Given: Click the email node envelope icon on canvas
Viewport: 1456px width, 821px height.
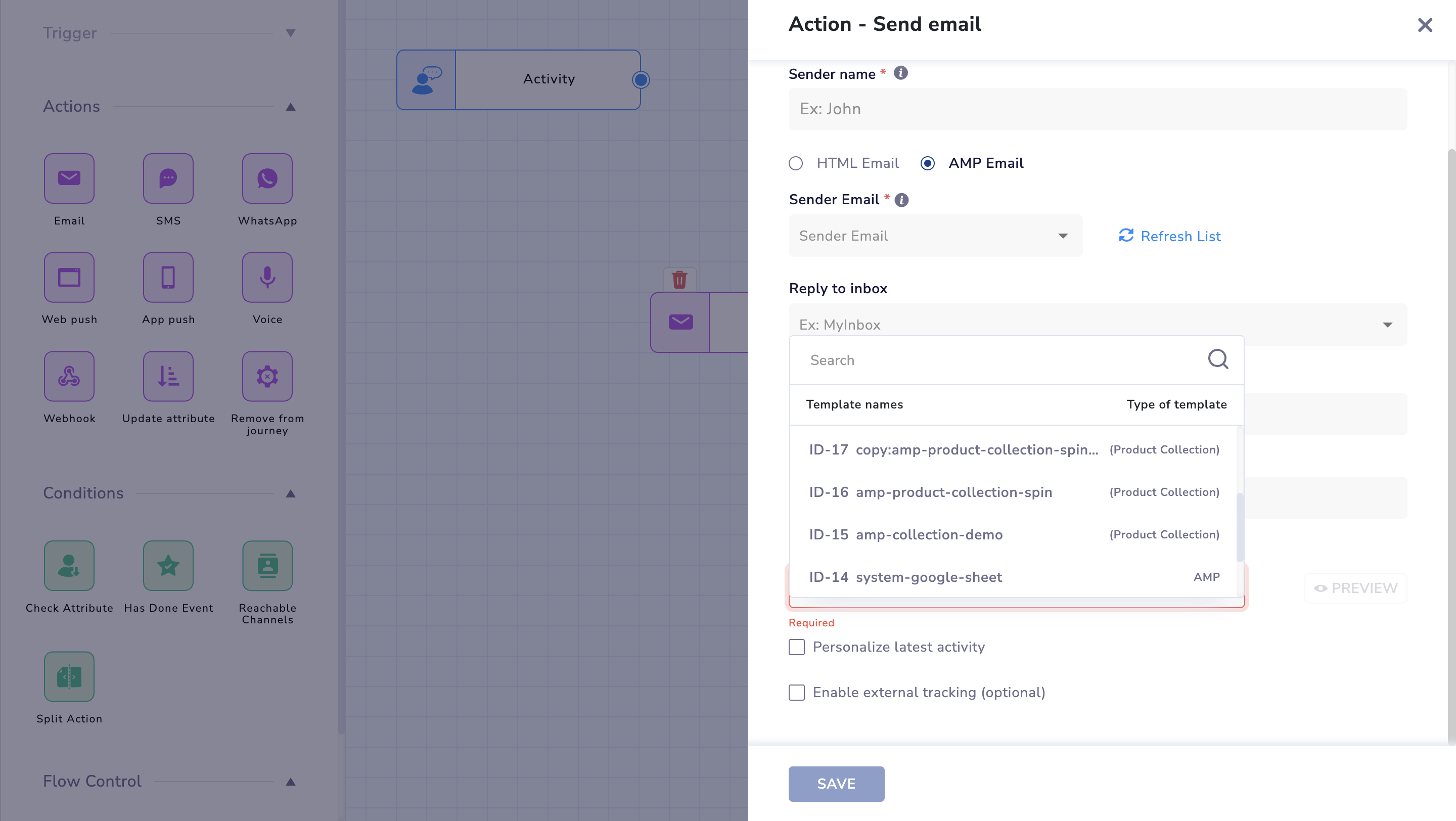Looking at the screenshot, I should click(680, 322).
